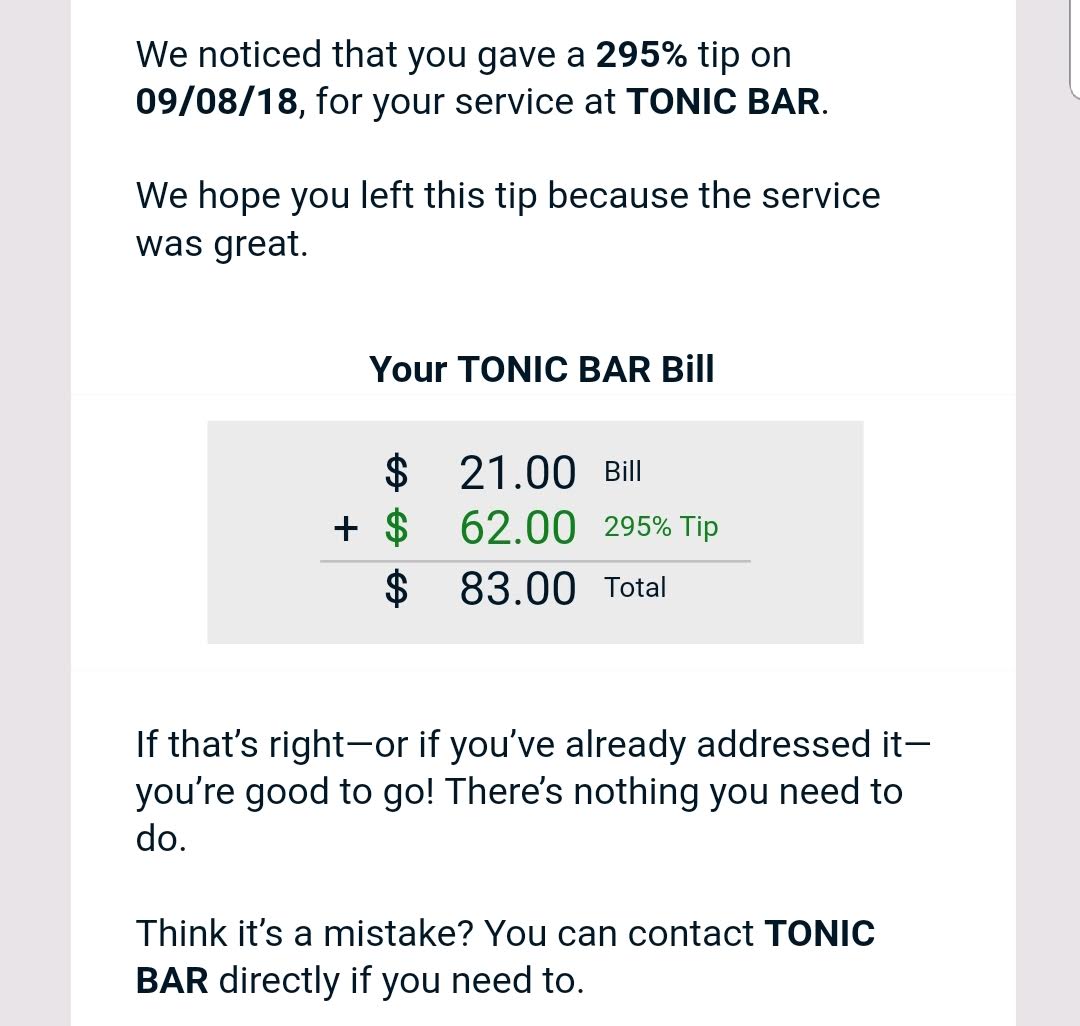Screen dimensions: 1080x1026
Task: Click the small "Bill" label
Action: coord(622,472)
